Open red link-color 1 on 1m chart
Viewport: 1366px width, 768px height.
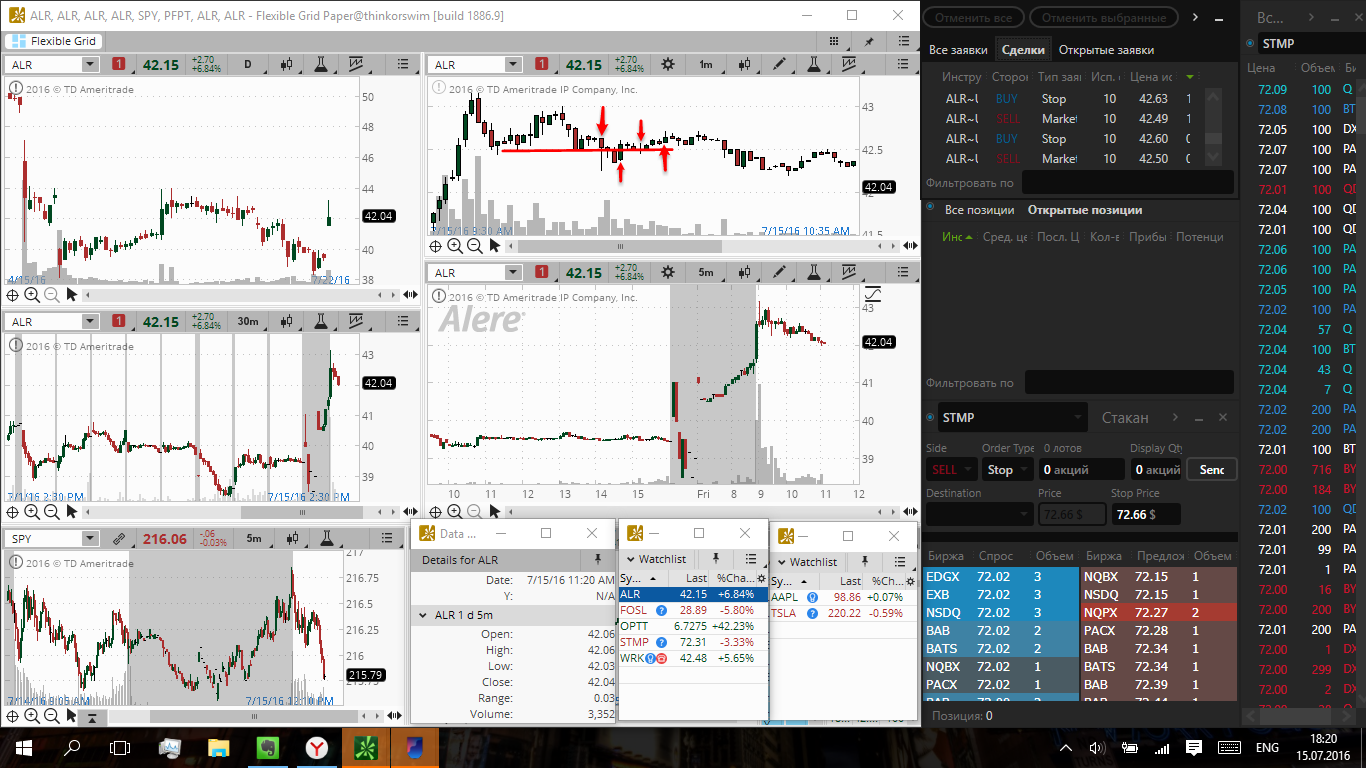point(541,64)
